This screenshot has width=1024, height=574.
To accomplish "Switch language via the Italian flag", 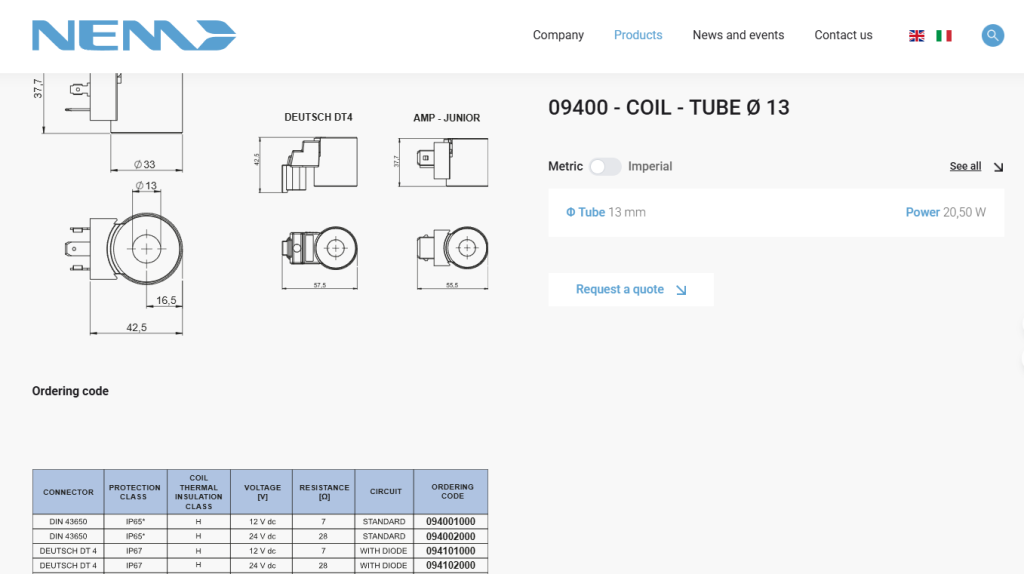I will coord(943,35).
